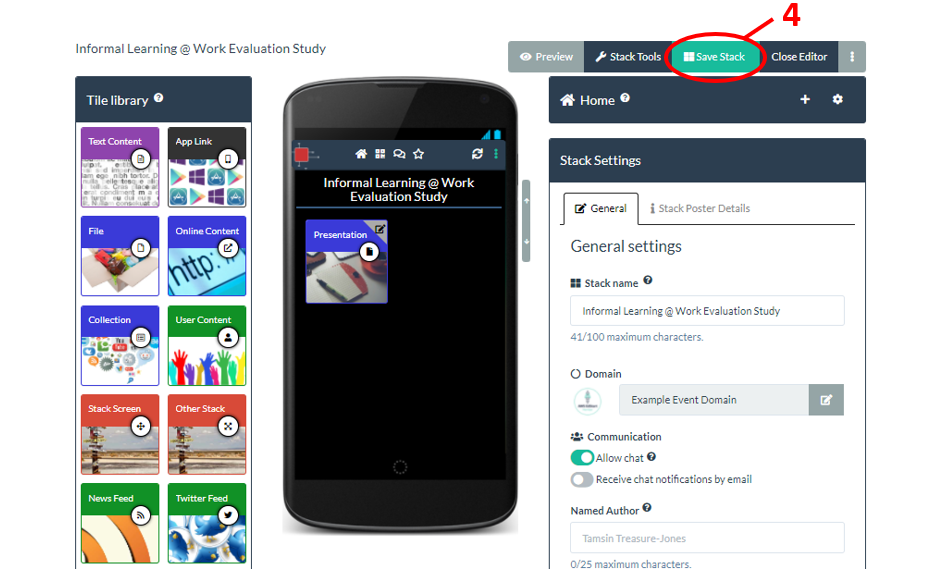The width and height of the screenshot is (935, 587).
Task: Click the star icon in phone toolbar
Action: pyautogui.click(x=419, y=154)
